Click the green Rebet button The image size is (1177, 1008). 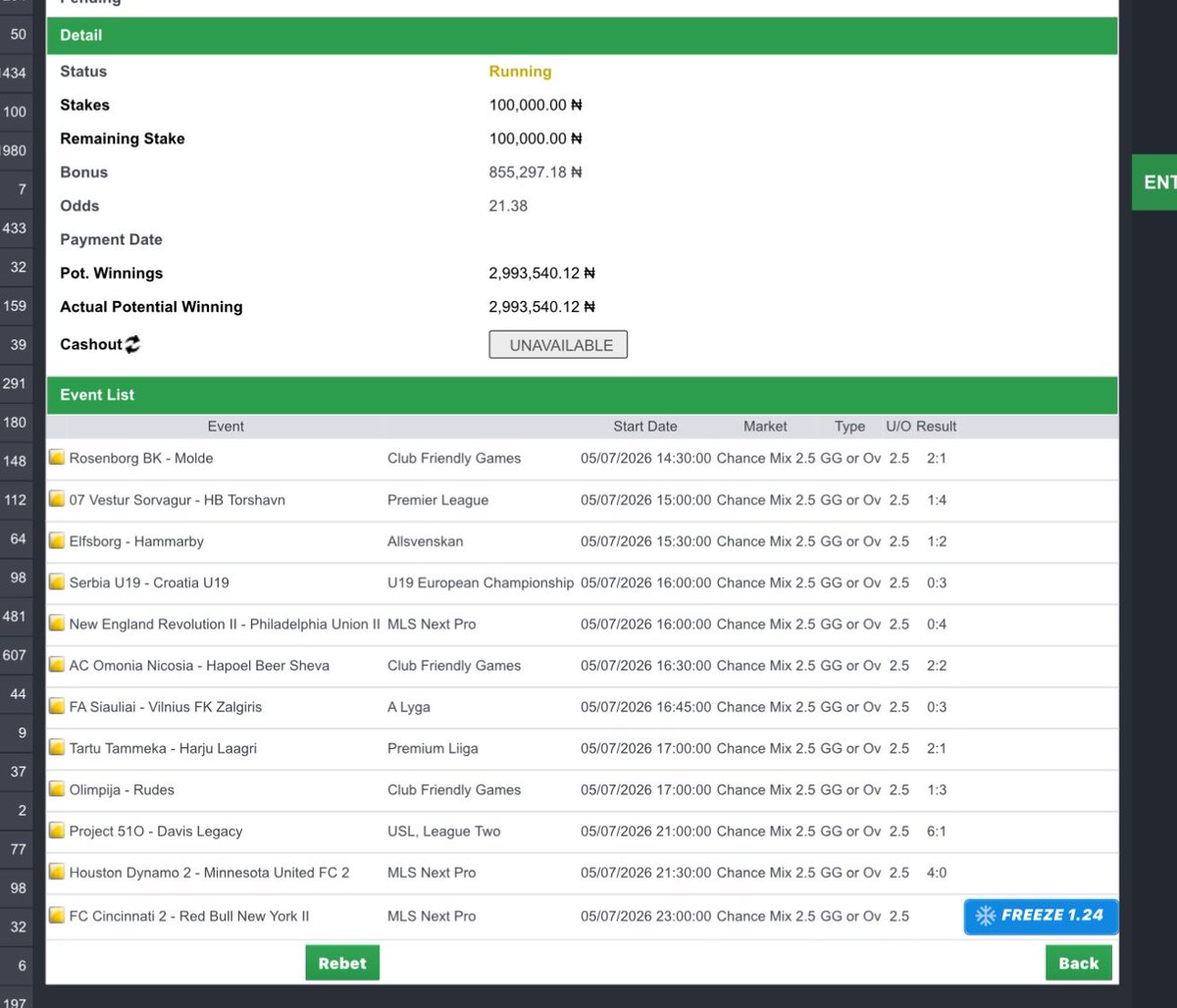[x=342, y=963]
